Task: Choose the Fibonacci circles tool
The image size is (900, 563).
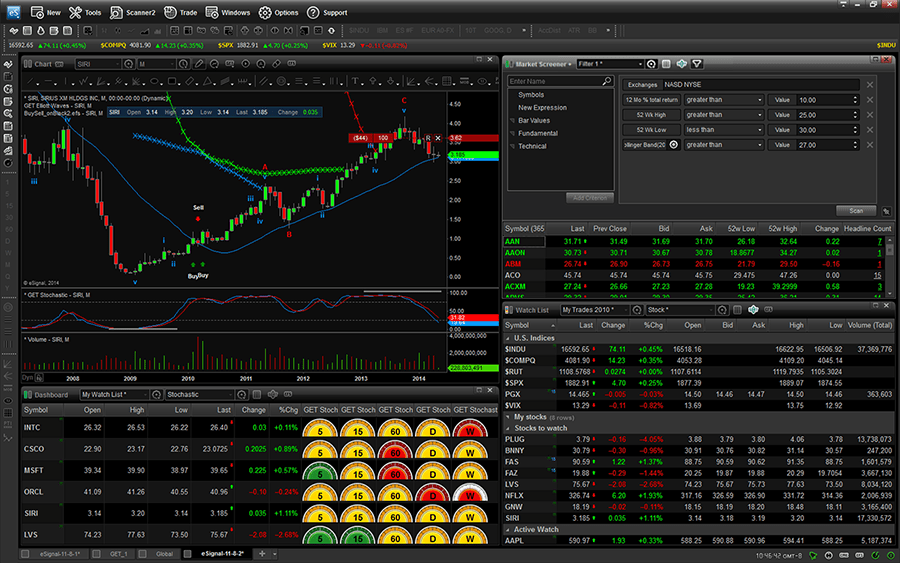Action: click(x=281, y=81)
